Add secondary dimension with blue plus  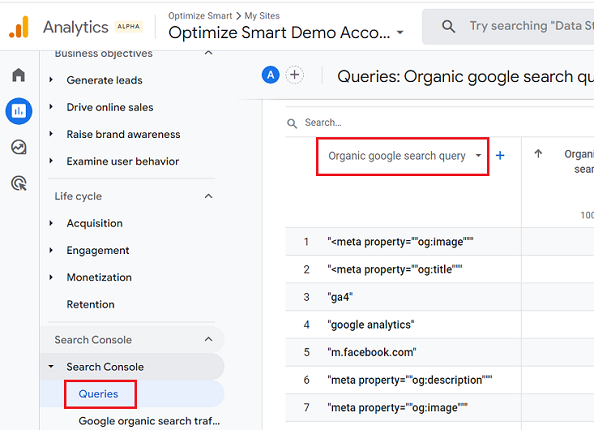tap(500, 155)
